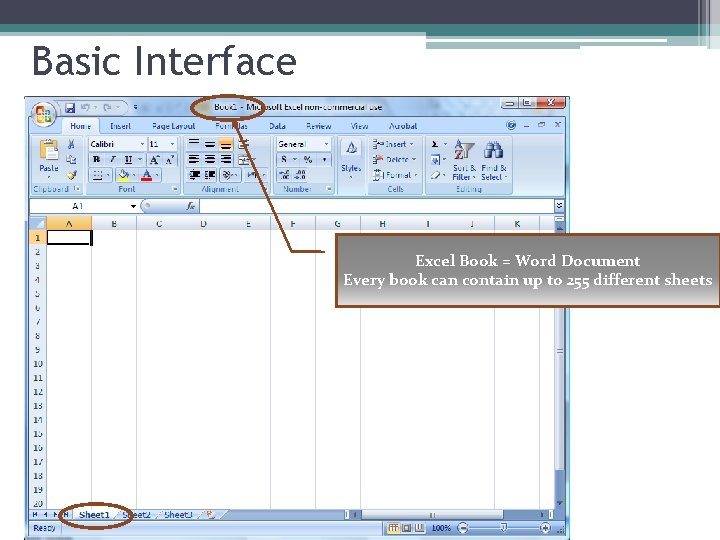Image resolution: width=720 pixels, height=540 pixels.
Task: Click Insert Worksheet tab icon after Sheet3
Action: point(211,515)
